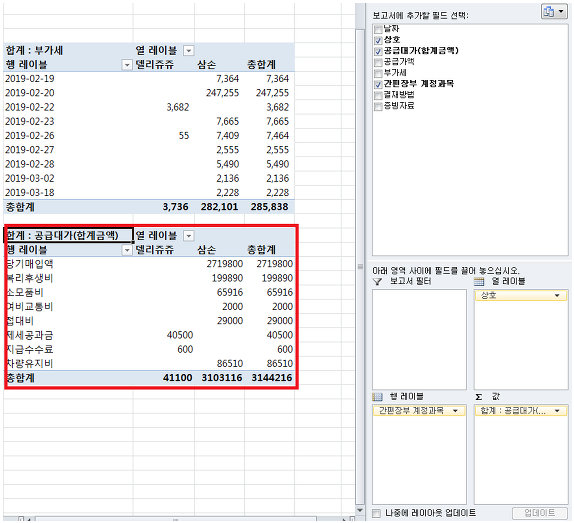Click the 열 레이블 area icon

479,281
